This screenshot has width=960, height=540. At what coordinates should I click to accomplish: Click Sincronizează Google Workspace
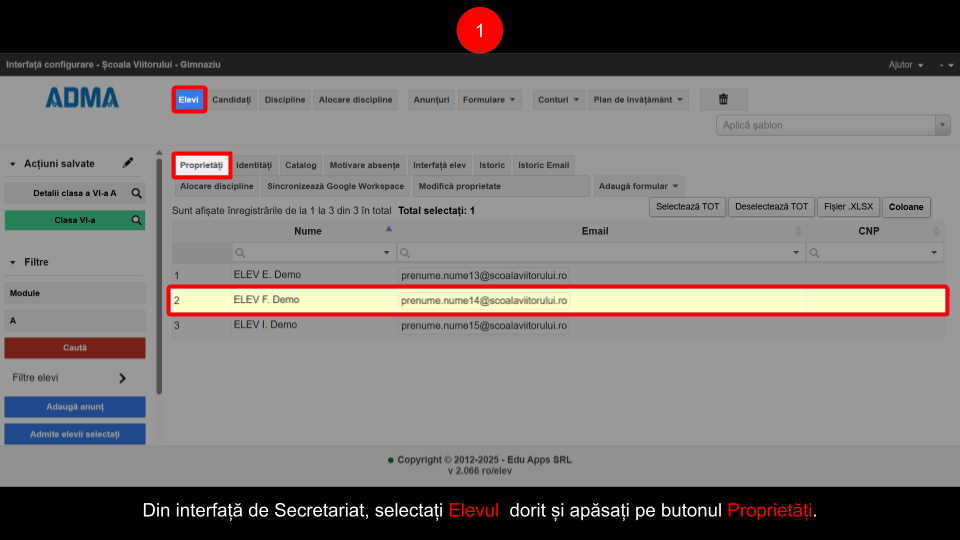click(x=336, y=186)
